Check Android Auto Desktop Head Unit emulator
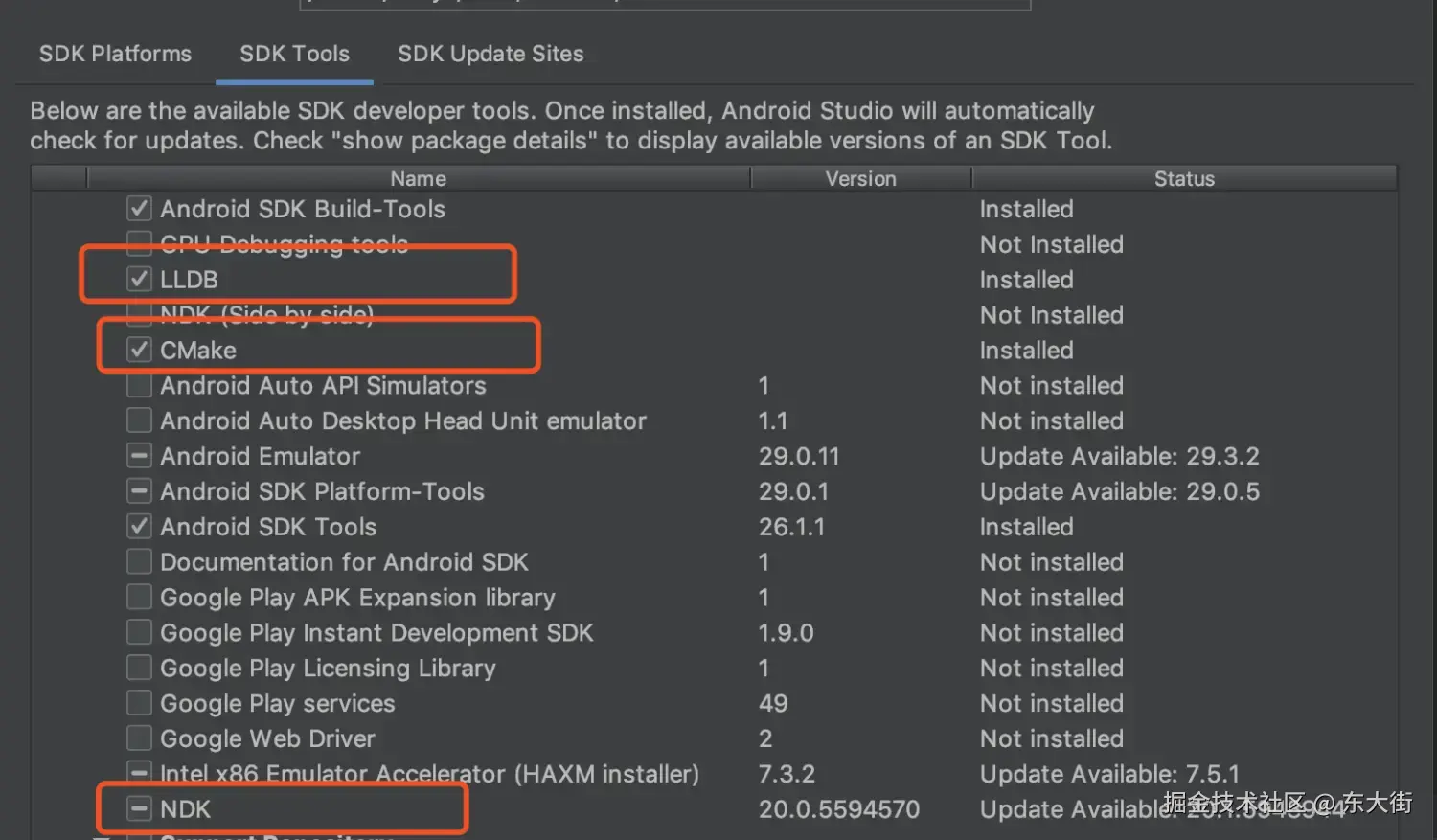This screenshot has width=1437, height=840. click(140, 421)
